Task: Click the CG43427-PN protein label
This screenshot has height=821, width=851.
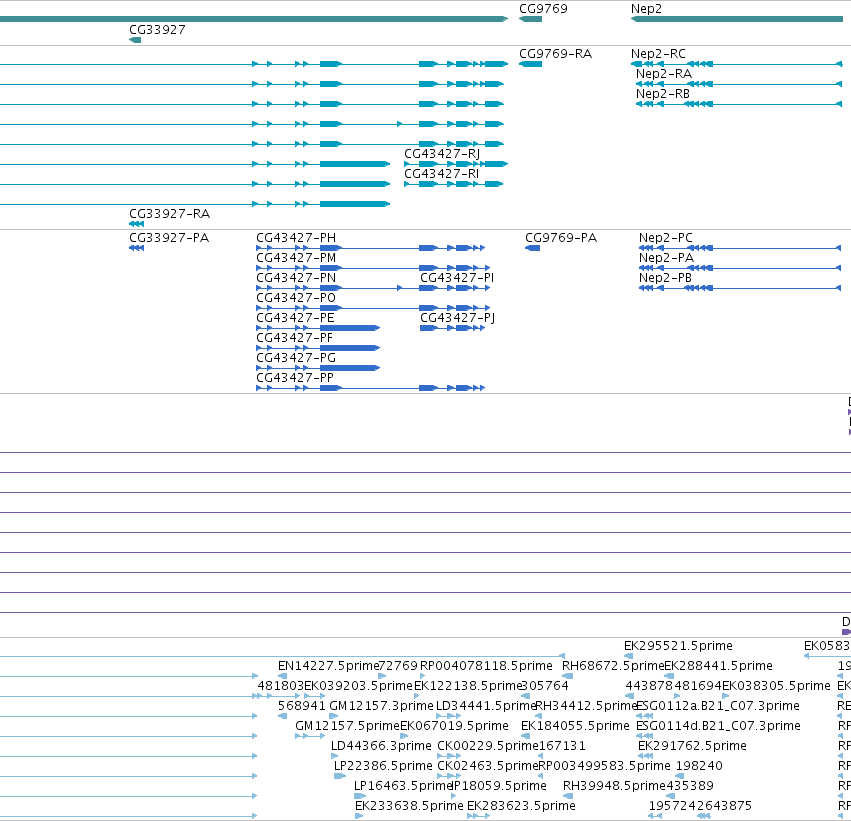Action: pos(296,278)
